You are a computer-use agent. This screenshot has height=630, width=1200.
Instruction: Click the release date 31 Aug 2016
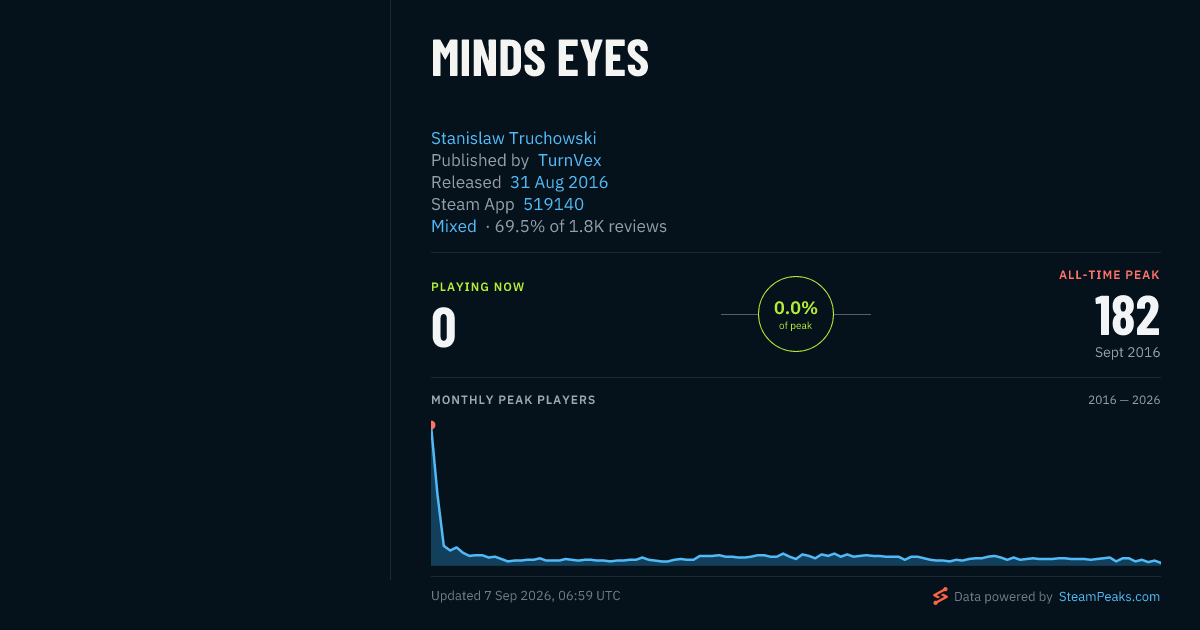click(x=559, y=182)
